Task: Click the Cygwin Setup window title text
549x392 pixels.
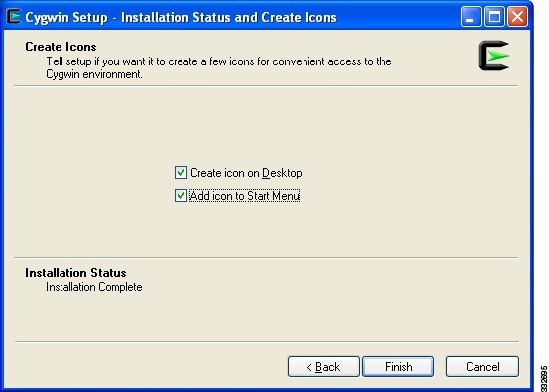Action: pyautogui.click(x=181, y=17)
